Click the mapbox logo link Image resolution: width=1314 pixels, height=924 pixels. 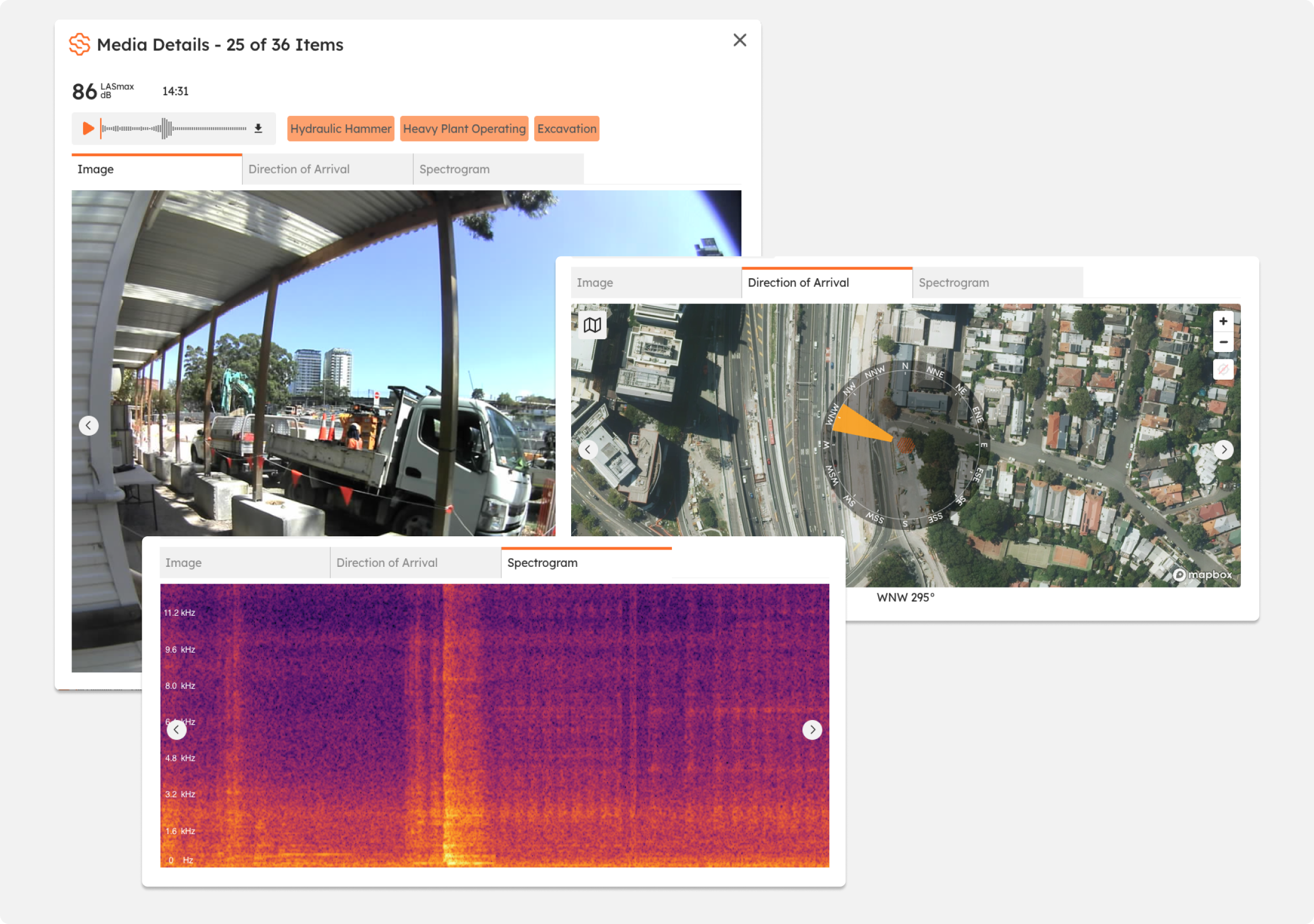pyautogui.click(x=1203, y=574)
